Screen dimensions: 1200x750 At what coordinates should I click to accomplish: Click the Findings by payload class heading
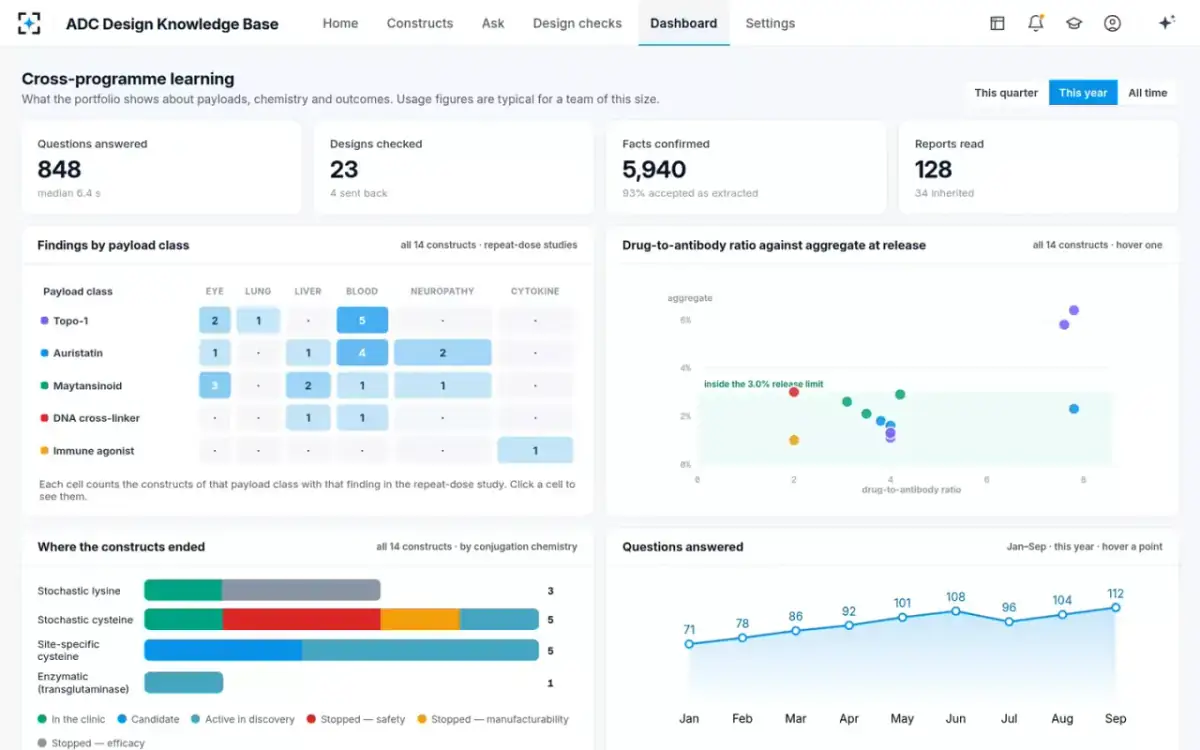(113, 245)
